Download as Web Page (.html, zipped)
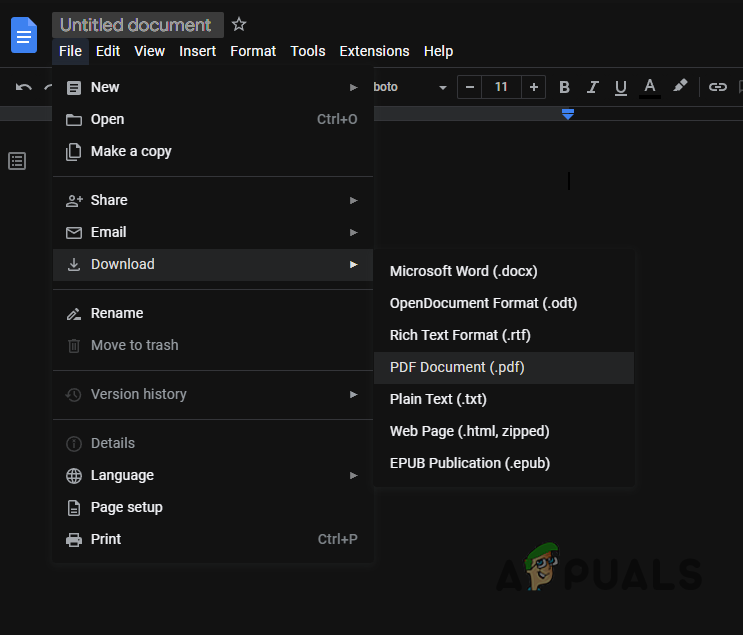The image size is (743, 635). coord(504,432)
